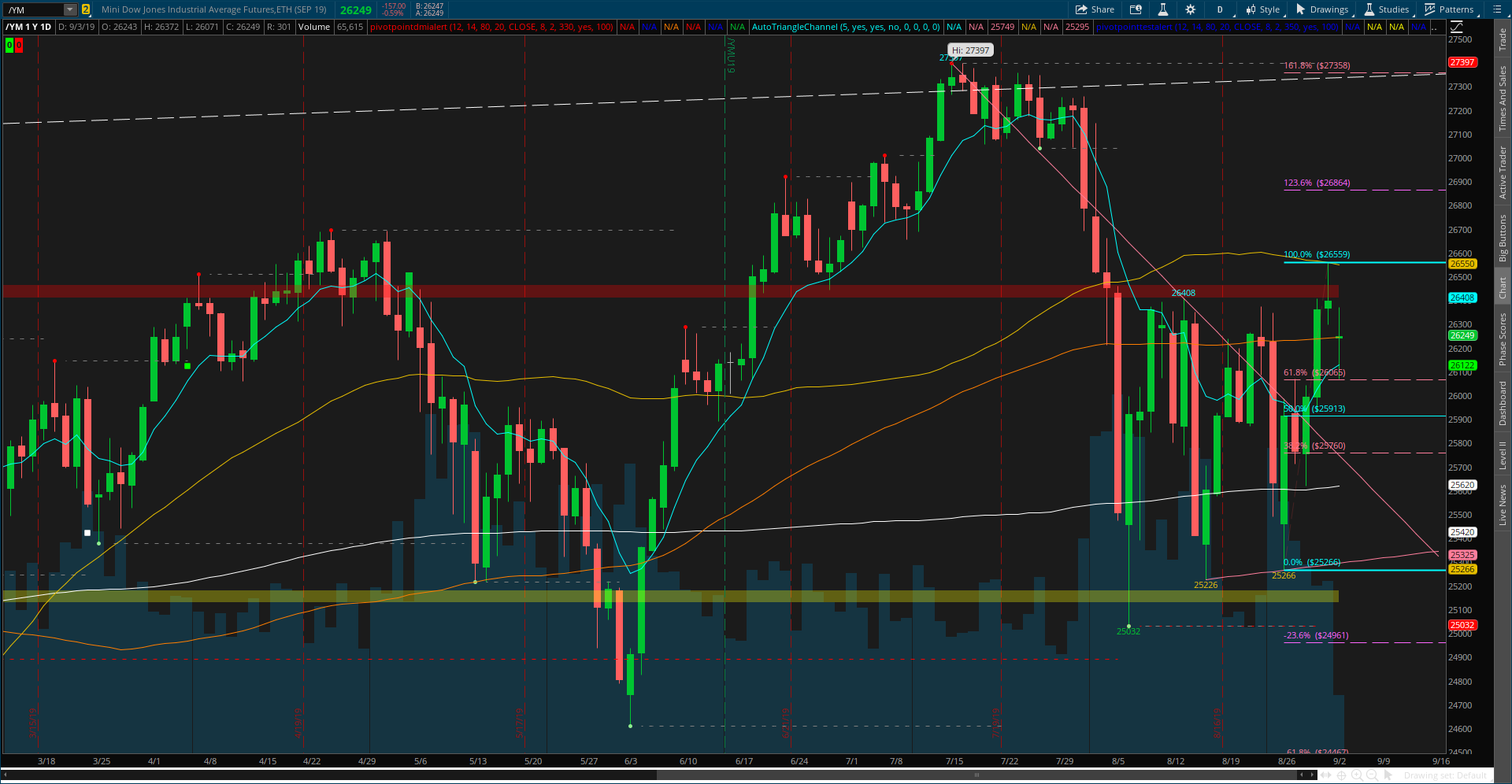This screenshot has width=1512, height=784.
Task: Open the Drawings tools dropdown
Action: (x=1322, y=9)
